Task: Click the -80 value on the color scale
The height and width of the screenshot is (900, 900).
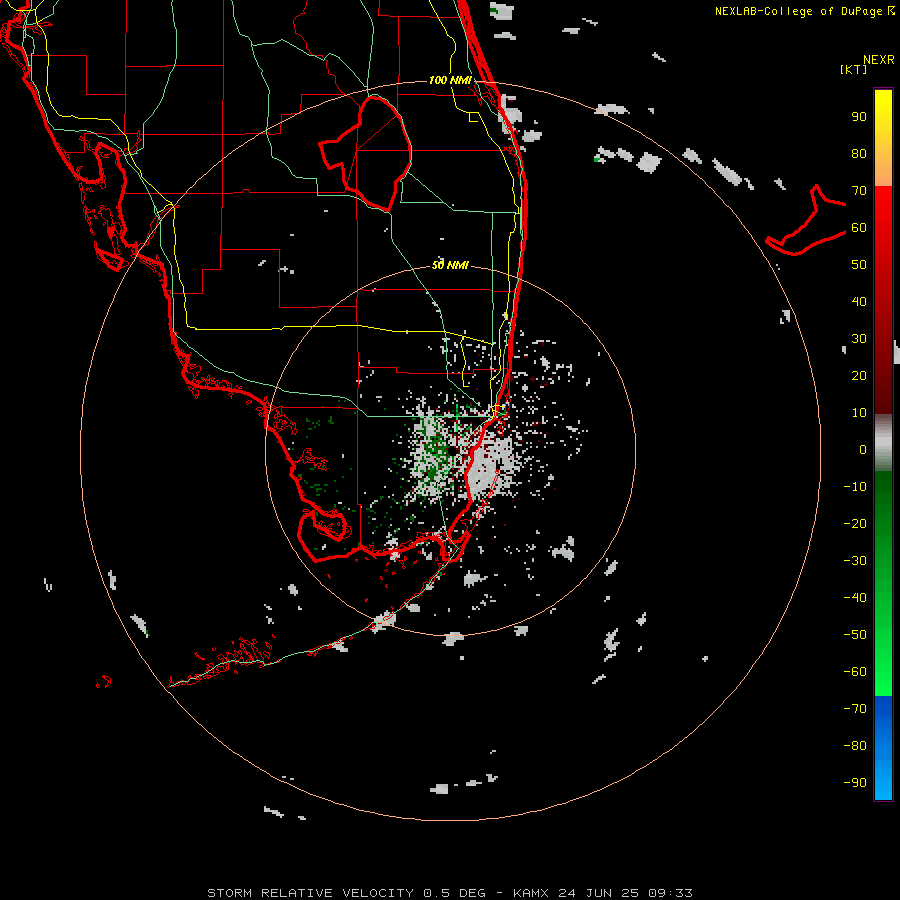Action: point(855,746)
